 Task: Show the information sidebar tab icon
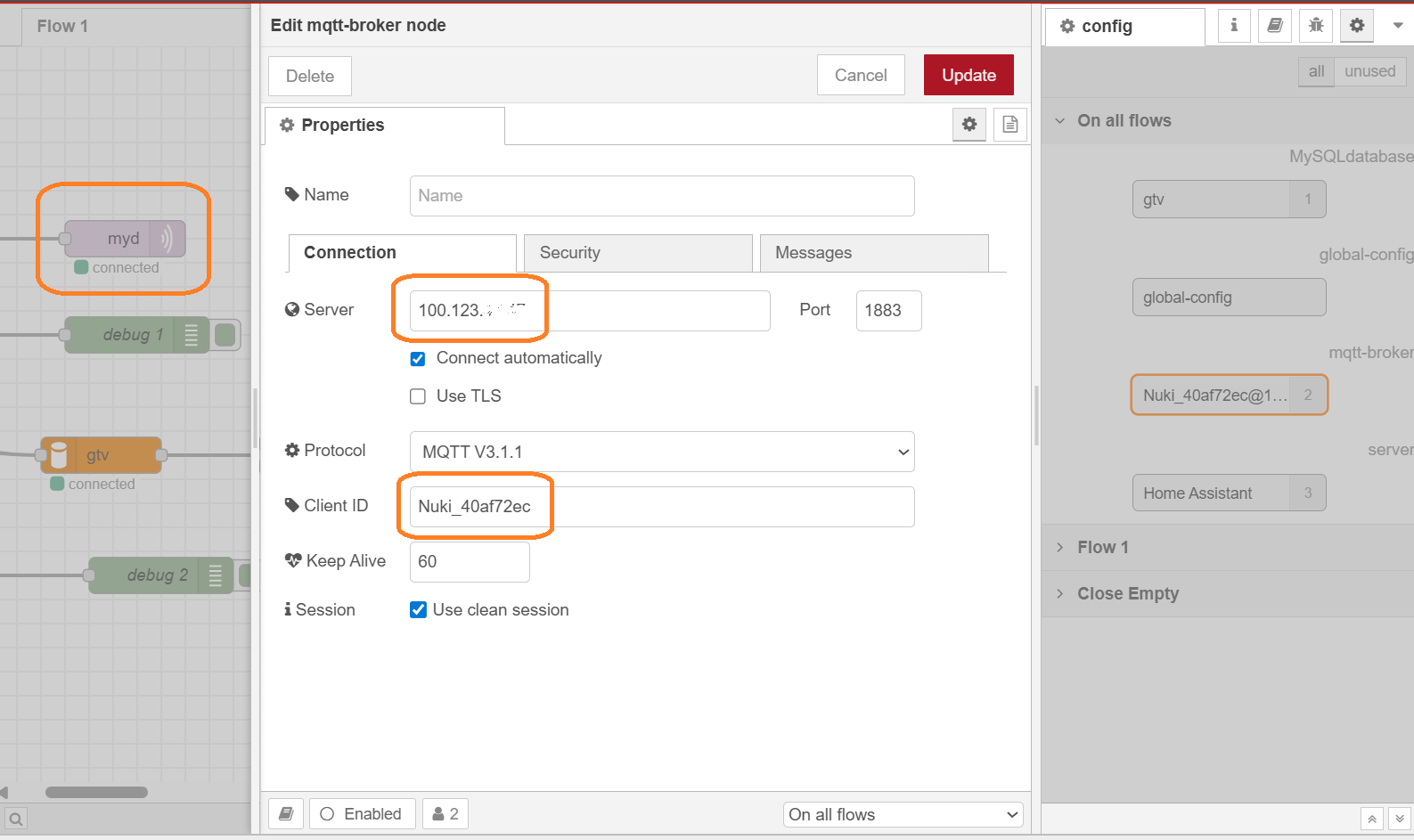pyautogui.click(x=1234, y=26)
